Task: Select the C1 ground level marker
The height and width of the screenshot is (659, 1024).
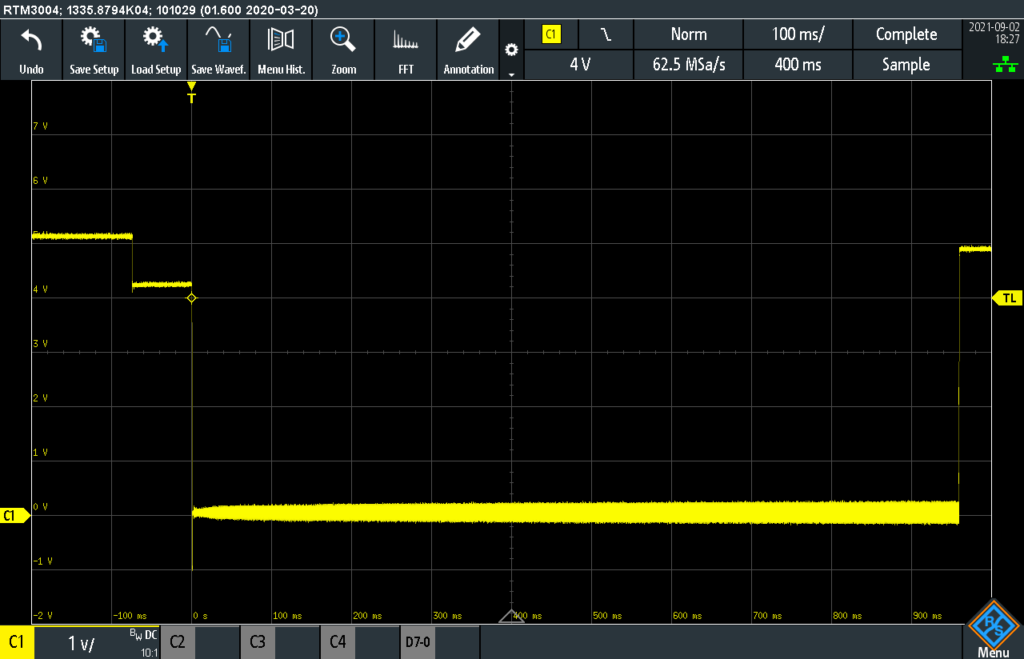Action: point(13,515)
